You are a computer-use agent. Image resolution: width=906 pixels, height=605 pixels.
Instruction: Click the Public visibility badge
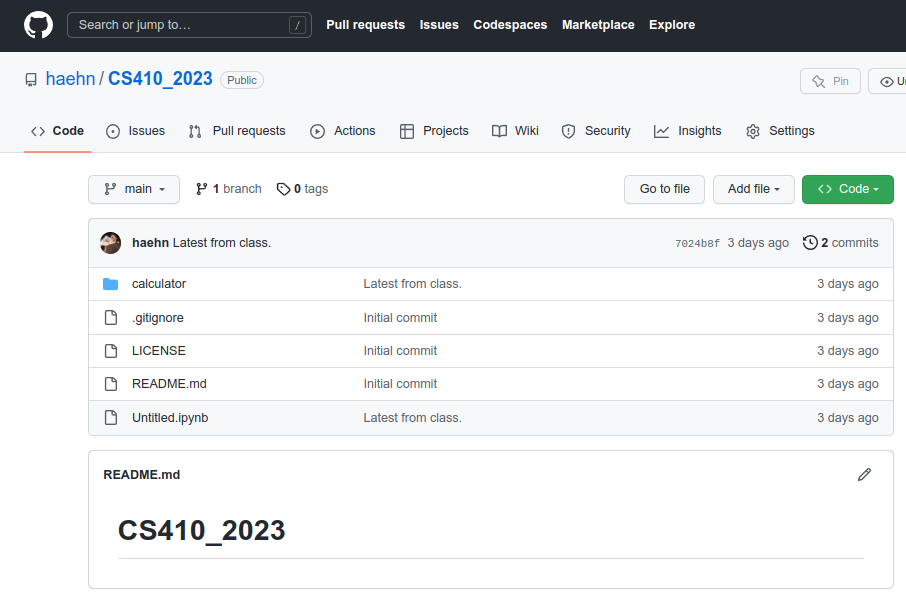point(242,80)
